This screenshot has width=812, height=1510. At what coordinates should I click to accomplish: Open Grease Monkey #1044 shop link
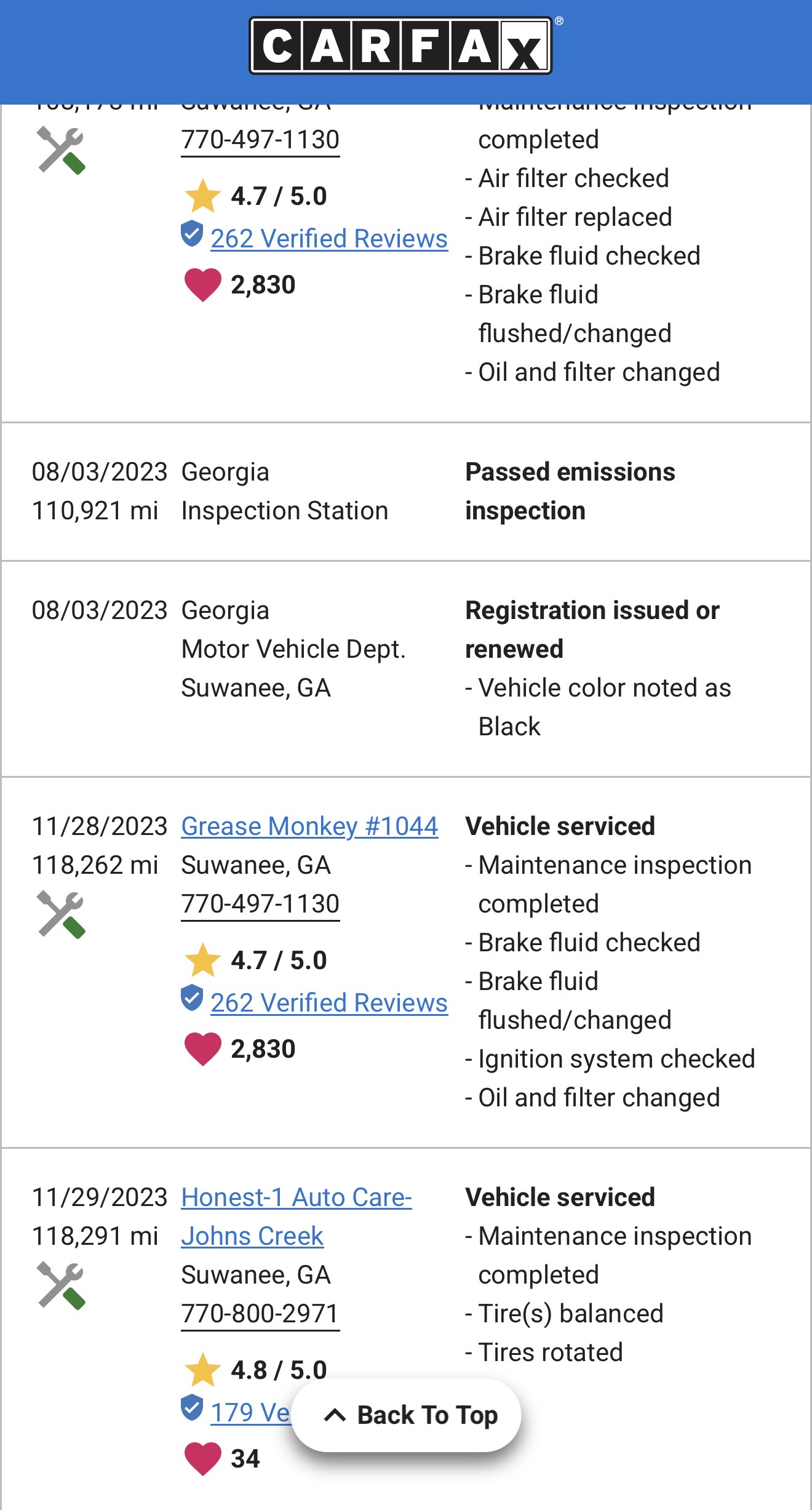(309, 826)
